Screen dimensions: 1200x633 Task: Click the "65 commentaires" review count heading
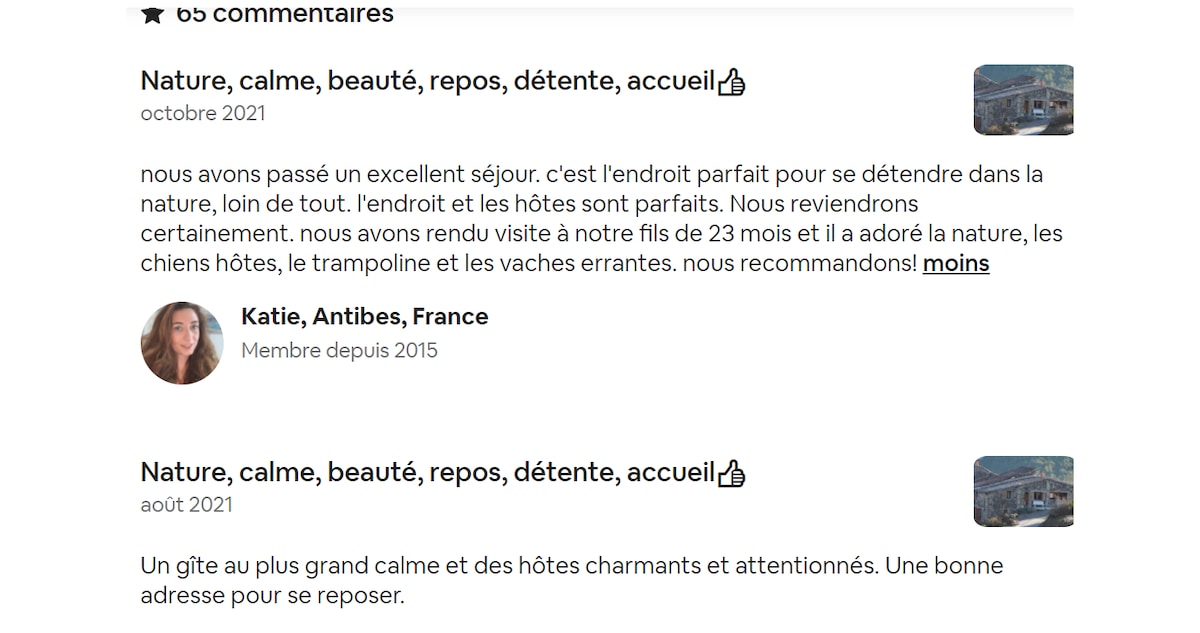[x=285, y=14]
